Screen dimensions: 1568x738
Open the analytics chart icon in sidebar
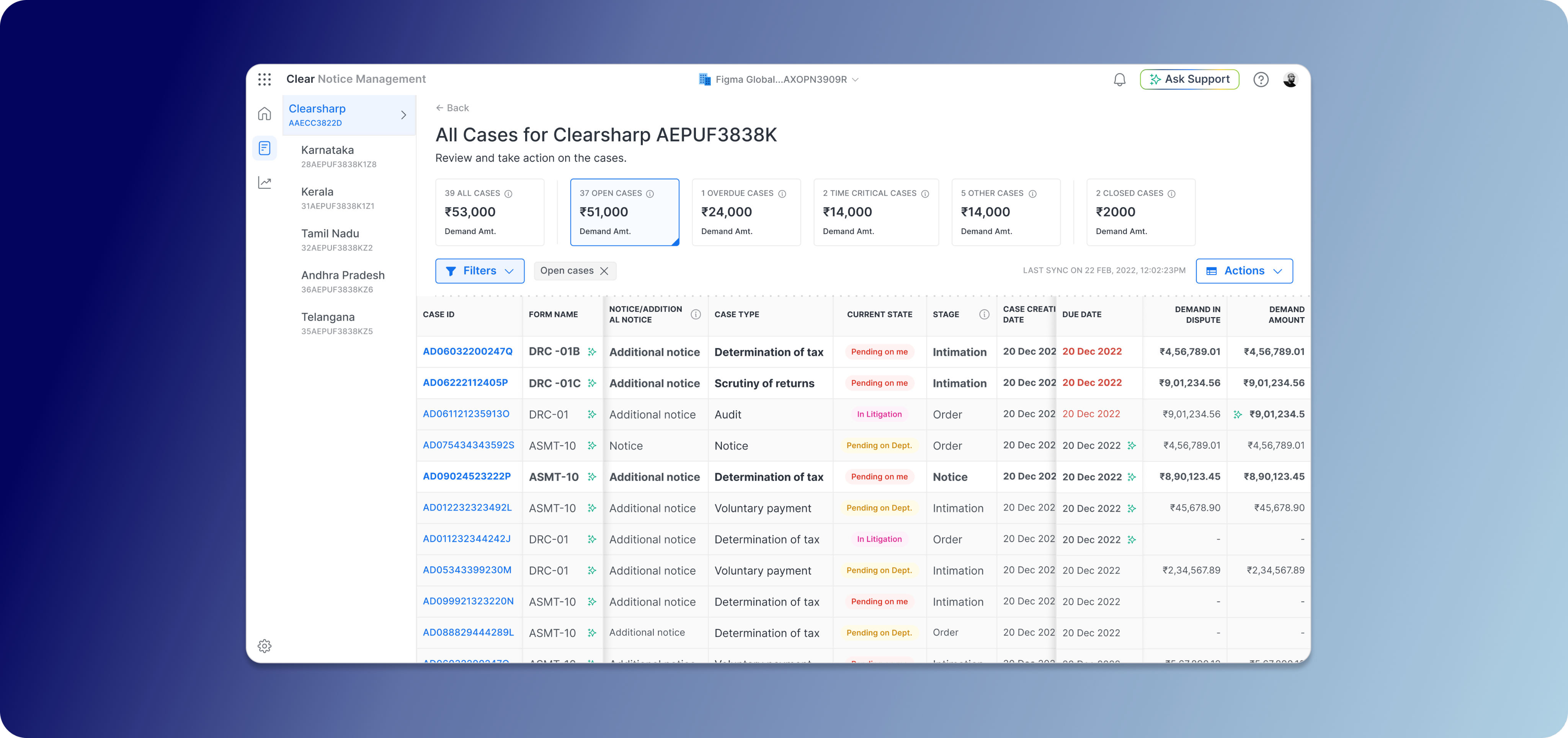[x=264, y=183]
